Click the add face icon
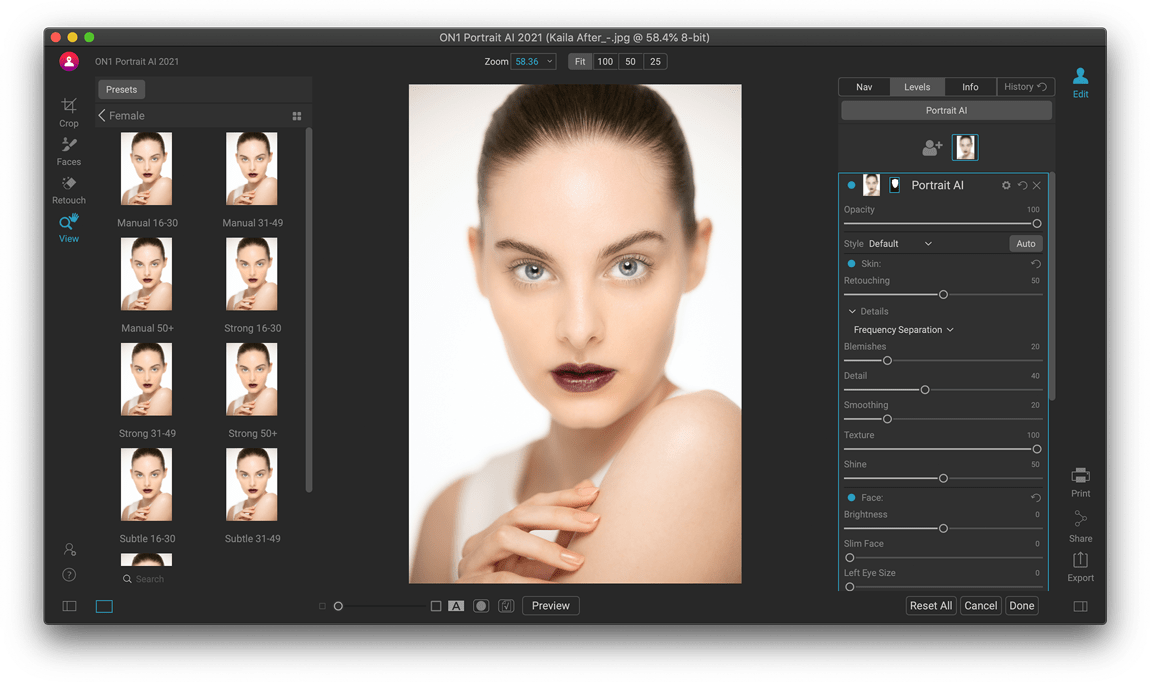 (931, 147)
